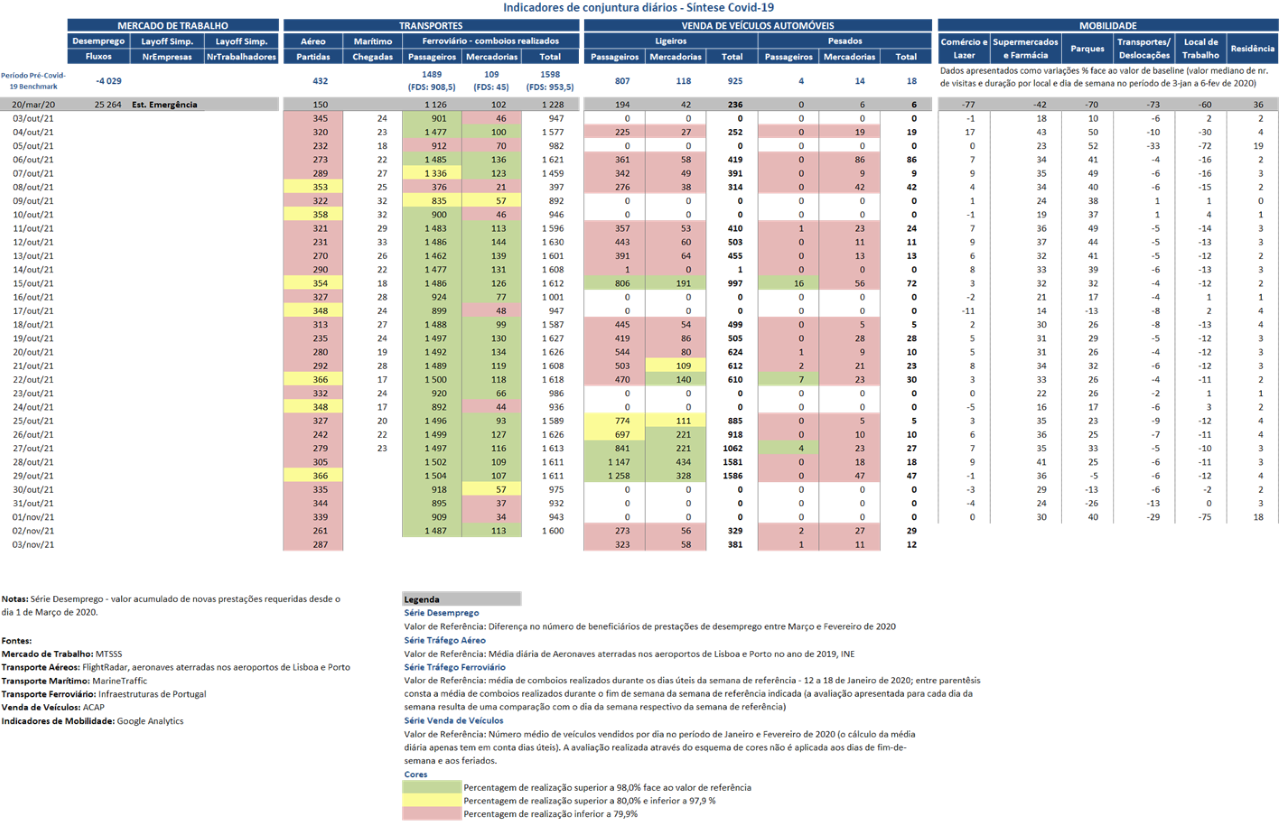Viewport: 1280px width, 827px height.
Task: Select the title 'Indicadores de conjuntura diários - Síntese Covid-19'
Action: pos(639,7)
